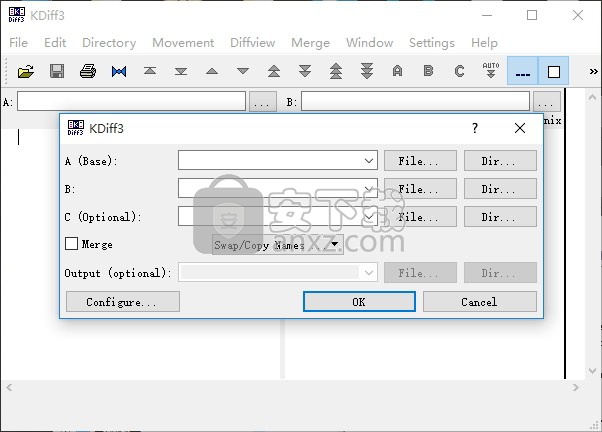Viewport: 602px width, 432px height.
Task: Toggle show whitespace dashes toolbar button
Action: (523, 71)
